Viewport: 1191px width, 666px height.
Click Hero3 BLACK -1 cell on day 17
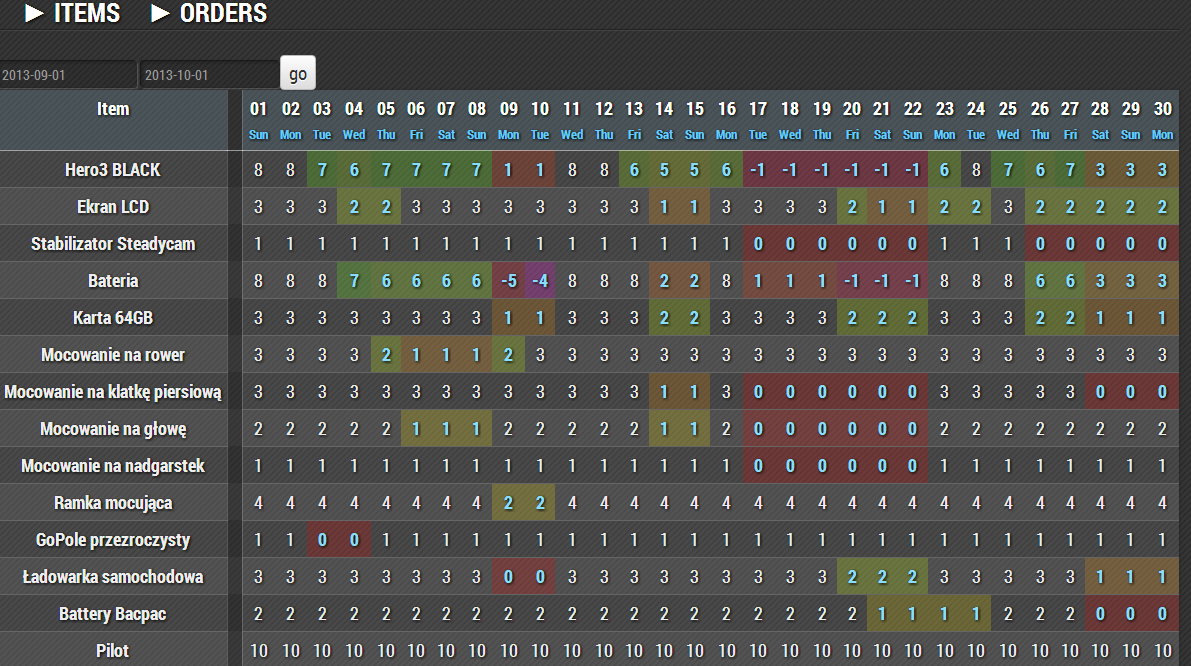[758, 169]
